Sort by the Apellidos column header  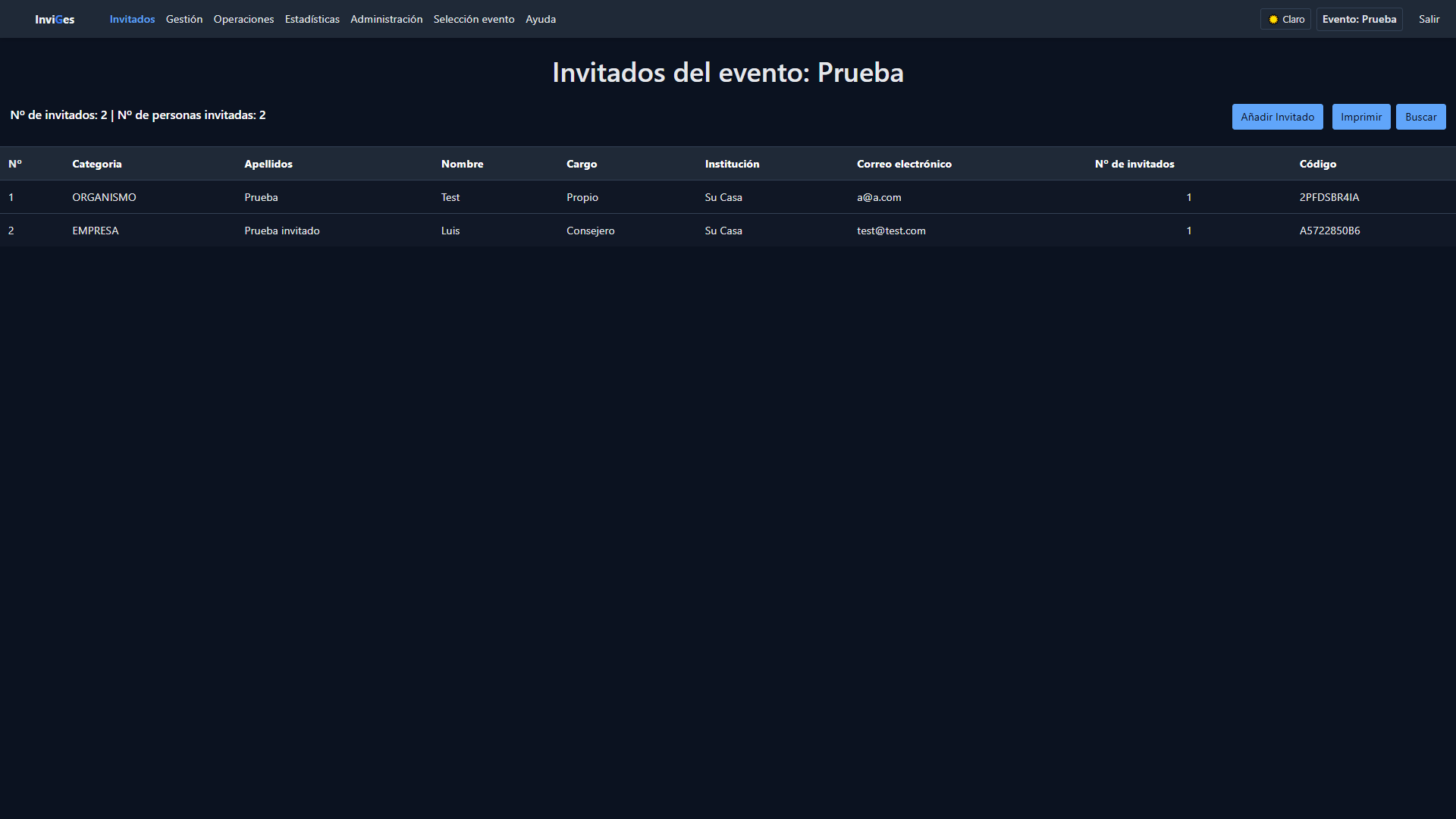268,164
